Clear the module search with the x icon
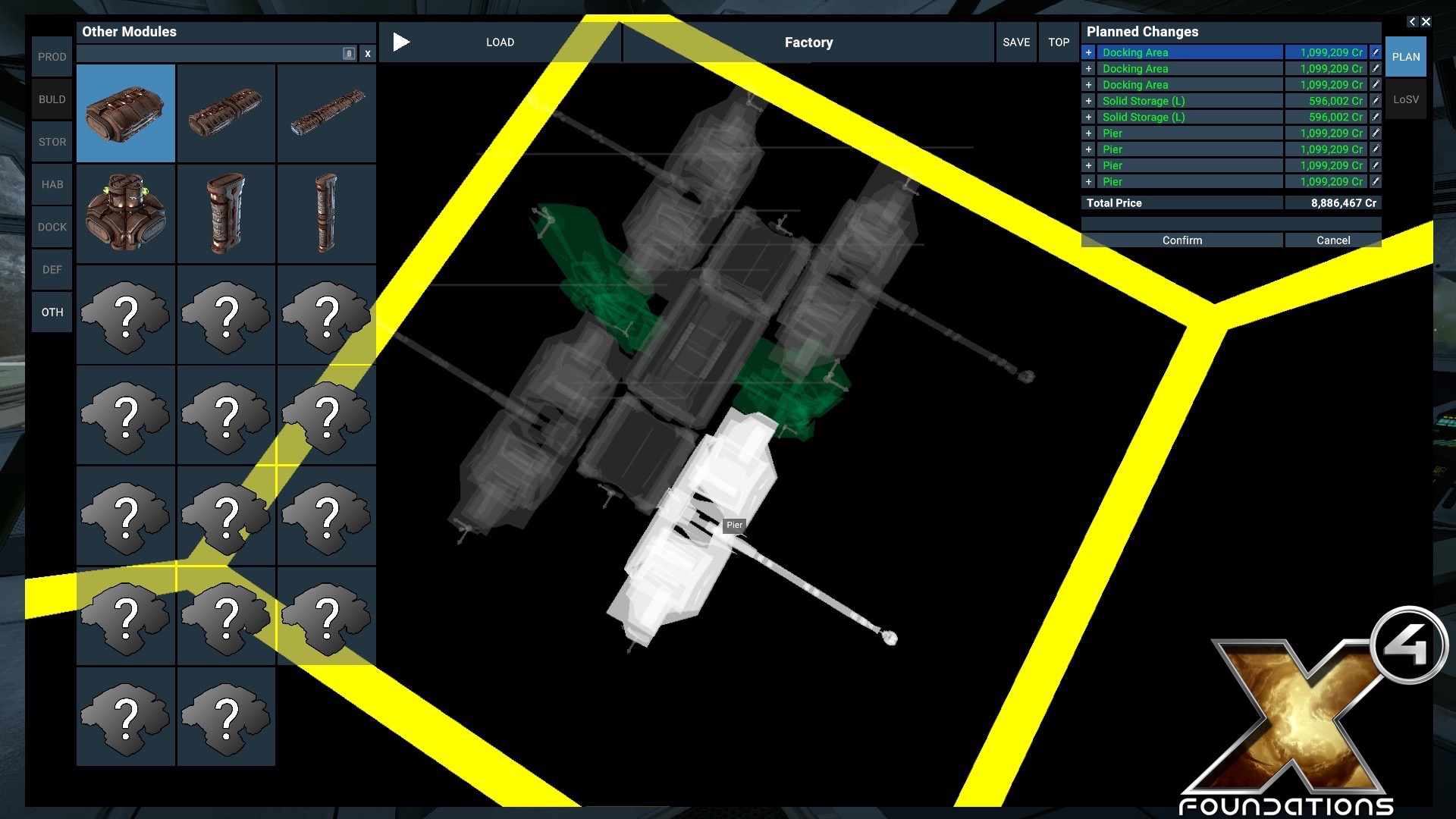Screen dimensions: 1456x819 [x=368, y=54]
